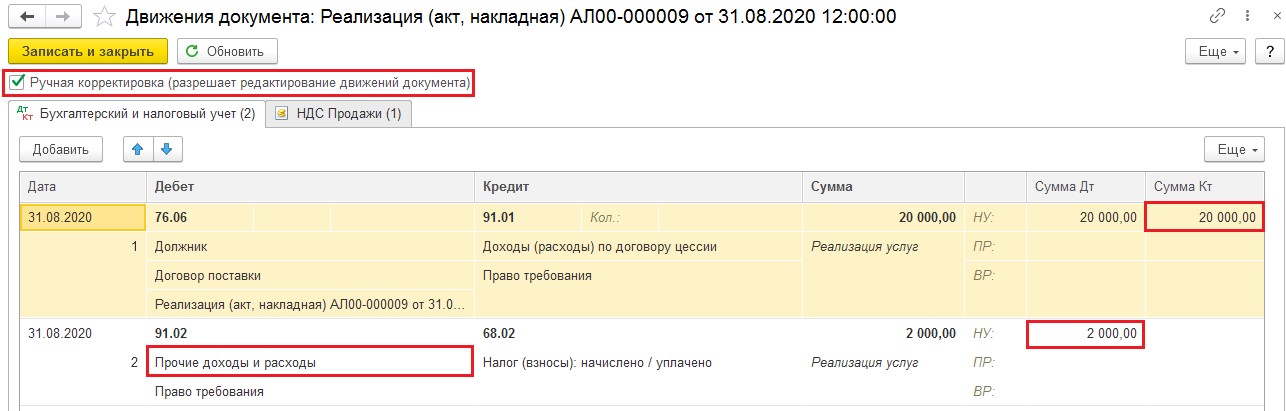
Task: Open the vertical three-dots menu
Action: tap(1243, 16)
